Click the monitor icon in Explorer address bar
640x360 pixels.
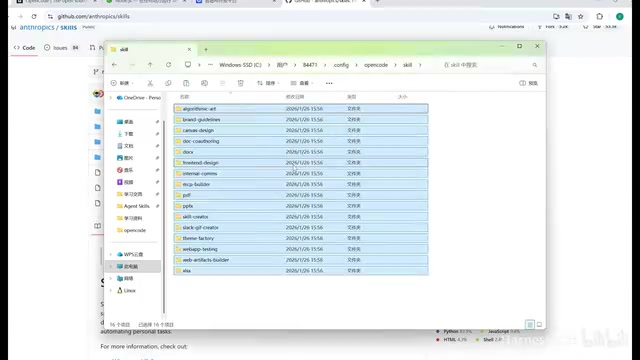(x=188, y=65)
